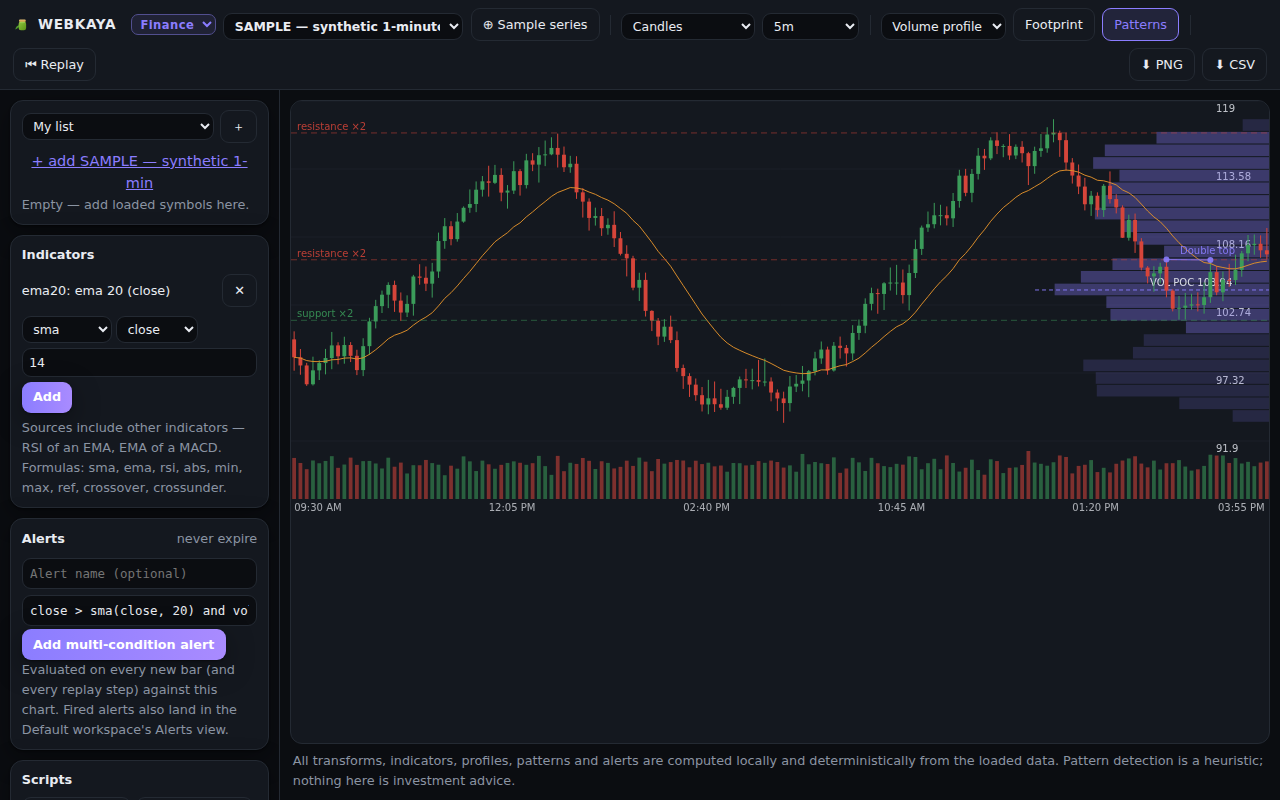
Task: Click the never expire label
Action: [217, 539]
